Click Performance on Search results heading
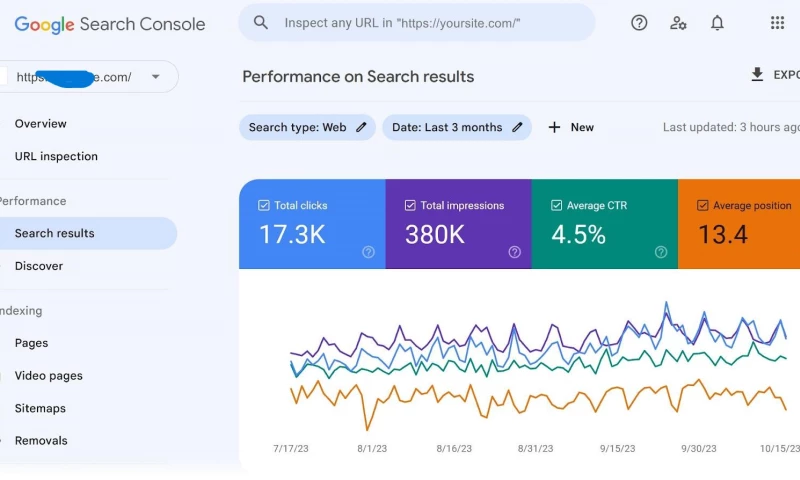The image size is (800, 480). click(358, 77)
